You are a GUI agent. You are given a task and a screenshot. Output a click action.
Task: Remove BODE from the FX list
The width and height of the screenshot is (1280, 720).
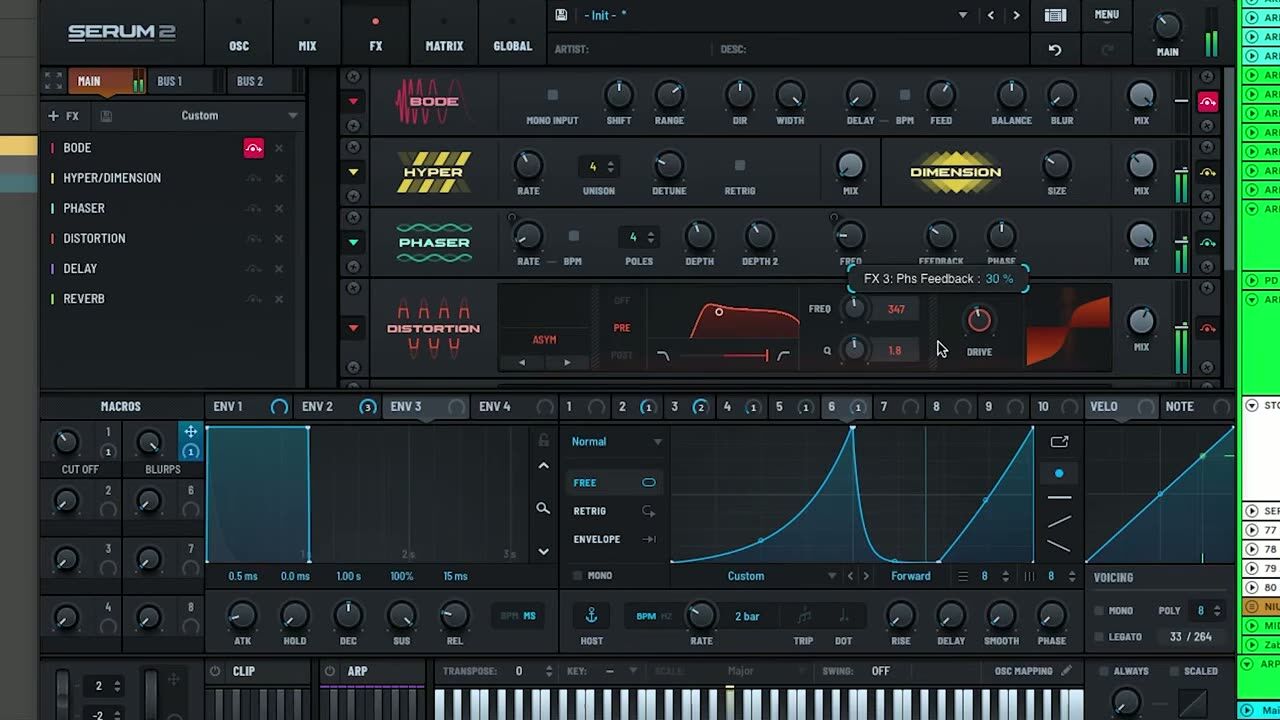tap(279, 148)
